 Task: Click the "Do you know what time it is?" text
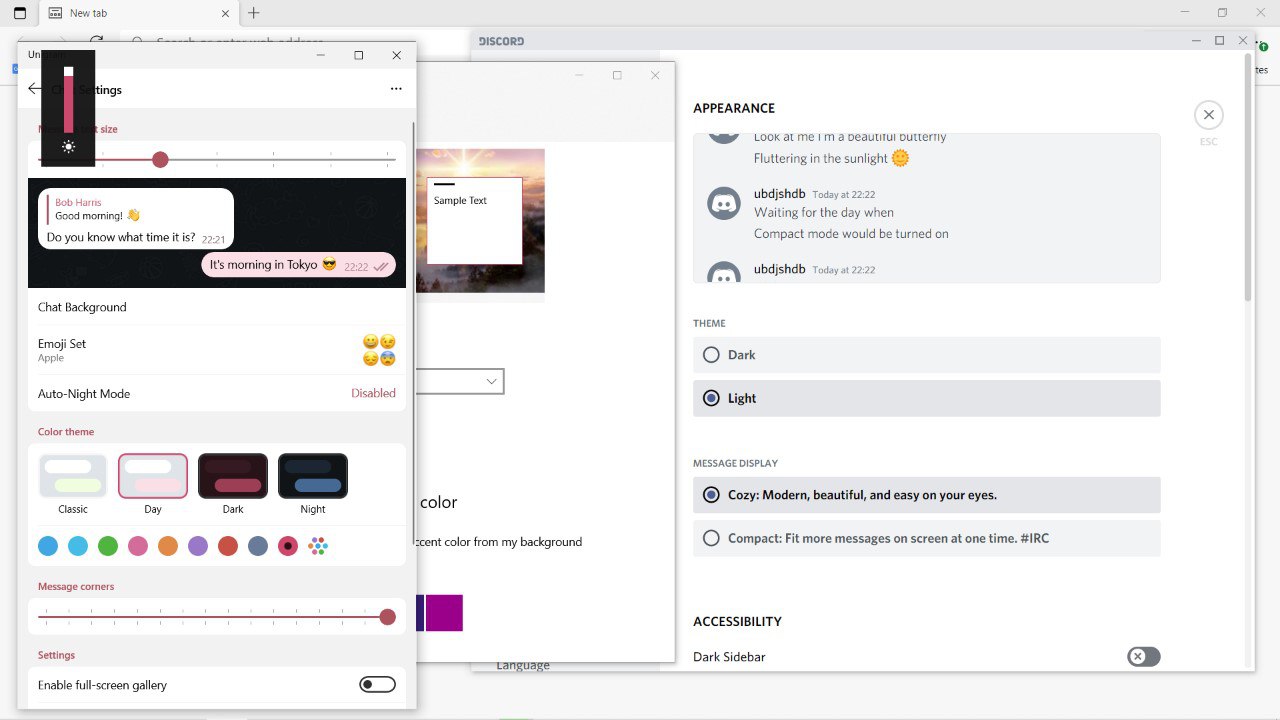(121, 237)
